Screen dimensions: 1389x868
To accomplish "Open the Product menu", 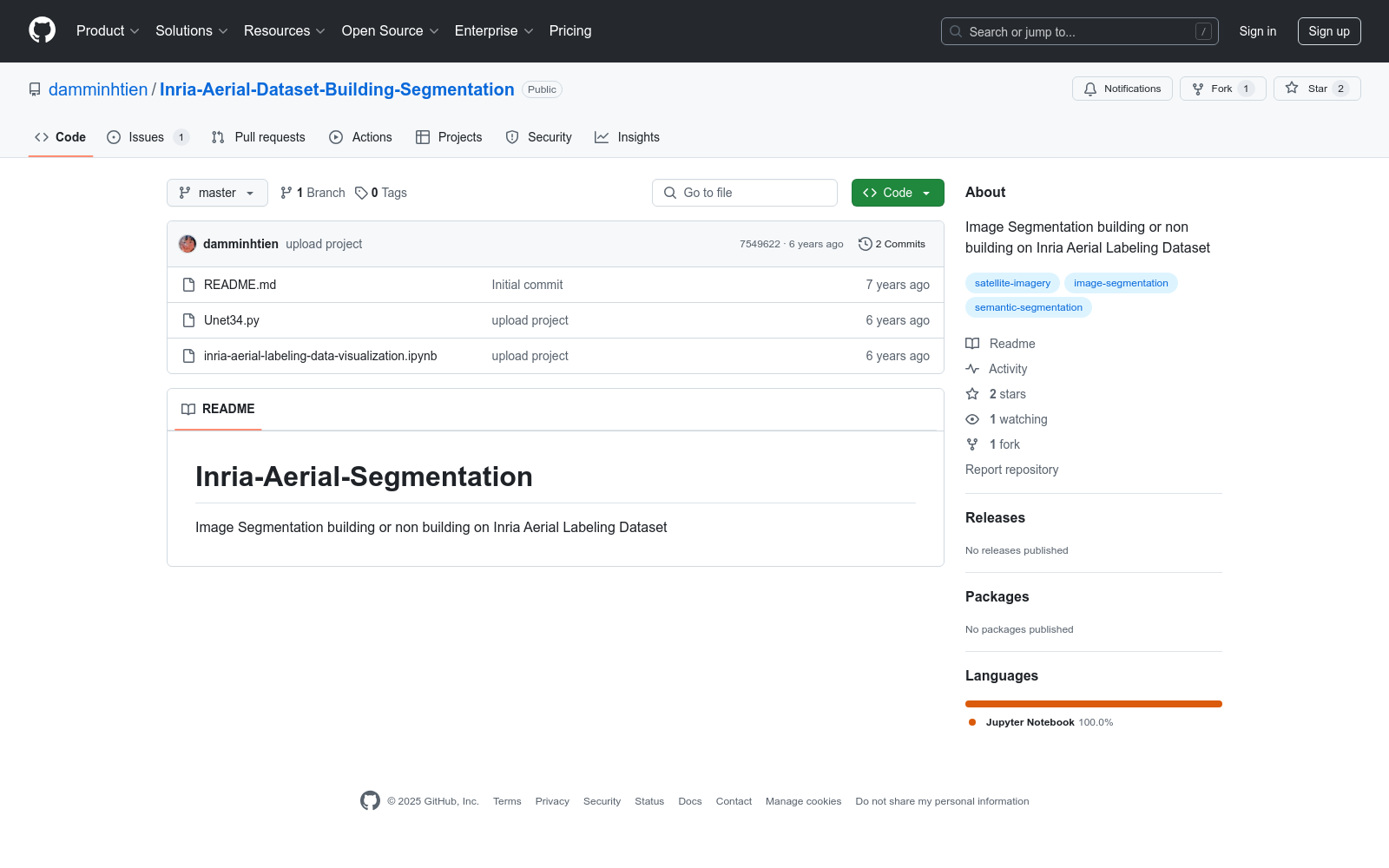I will coord(108,31).
